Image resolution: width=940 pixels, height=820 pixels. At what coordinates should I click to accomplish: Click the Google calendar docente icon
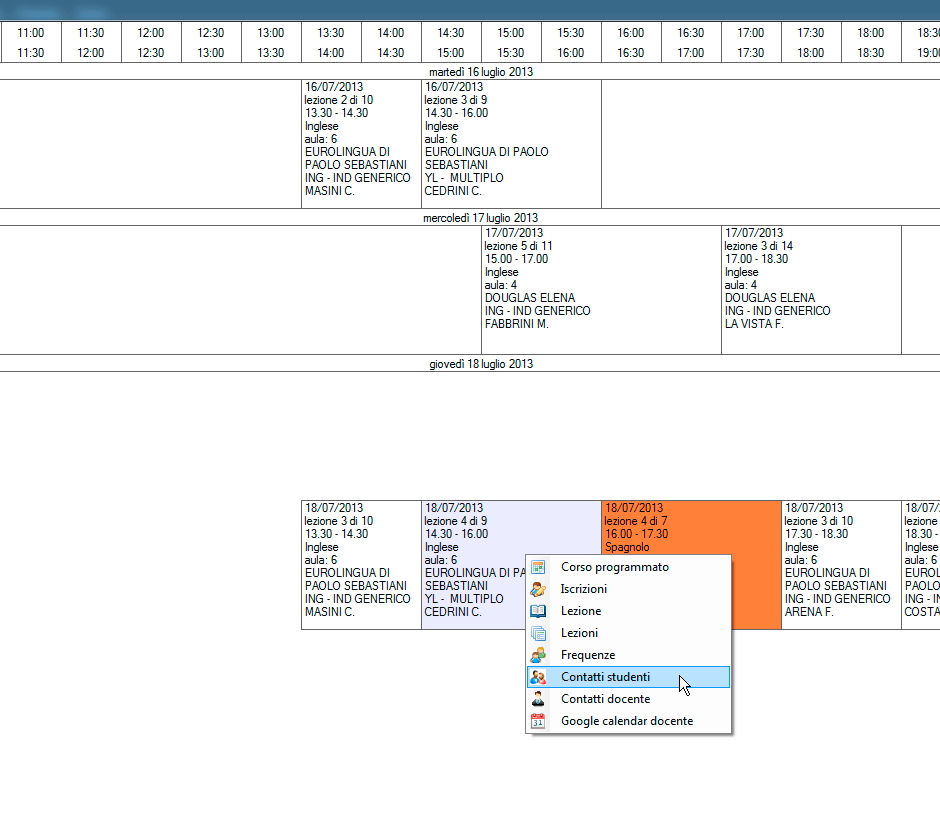pos(538,721)
